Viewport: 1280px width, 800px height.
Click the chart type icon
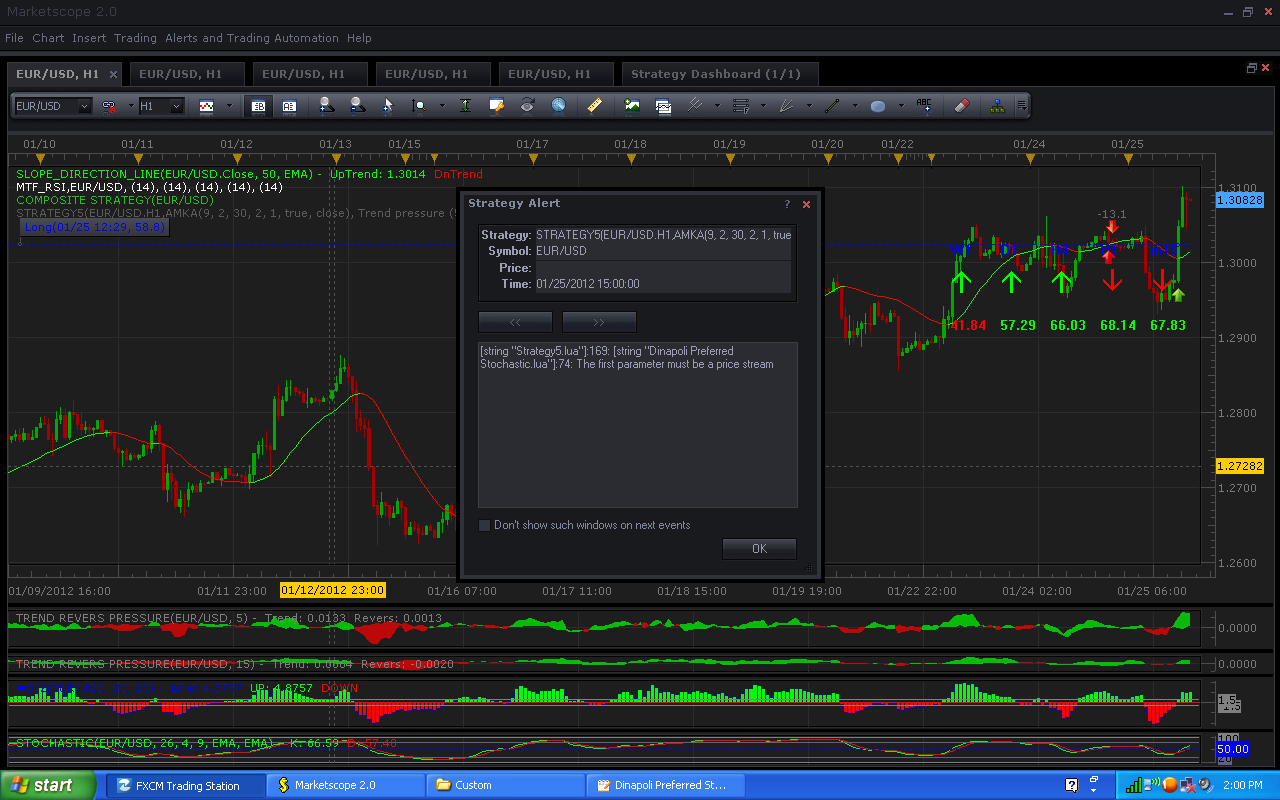coord(207,105)
